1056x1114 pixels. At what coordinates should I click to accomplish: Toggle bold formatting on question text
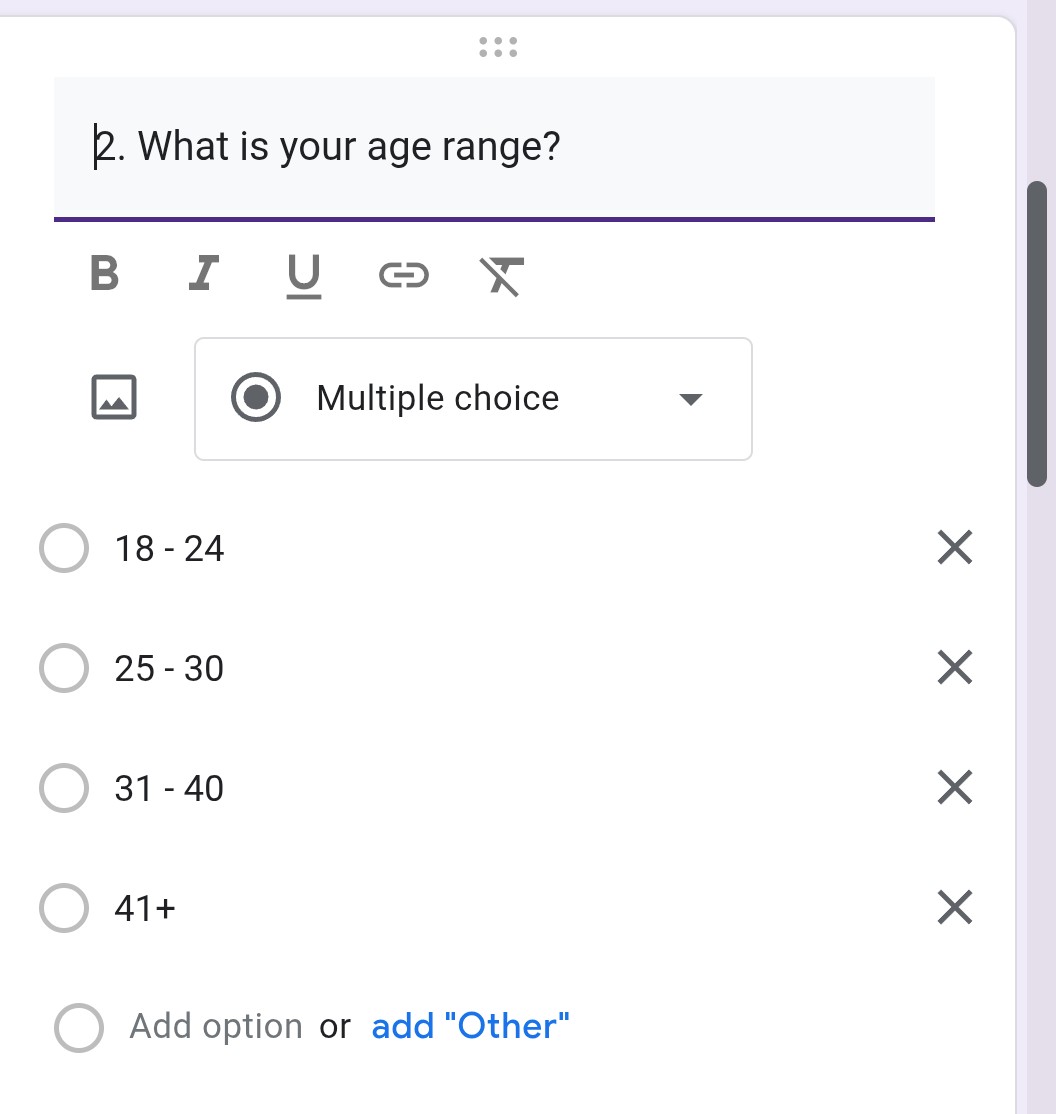point(104,273)
